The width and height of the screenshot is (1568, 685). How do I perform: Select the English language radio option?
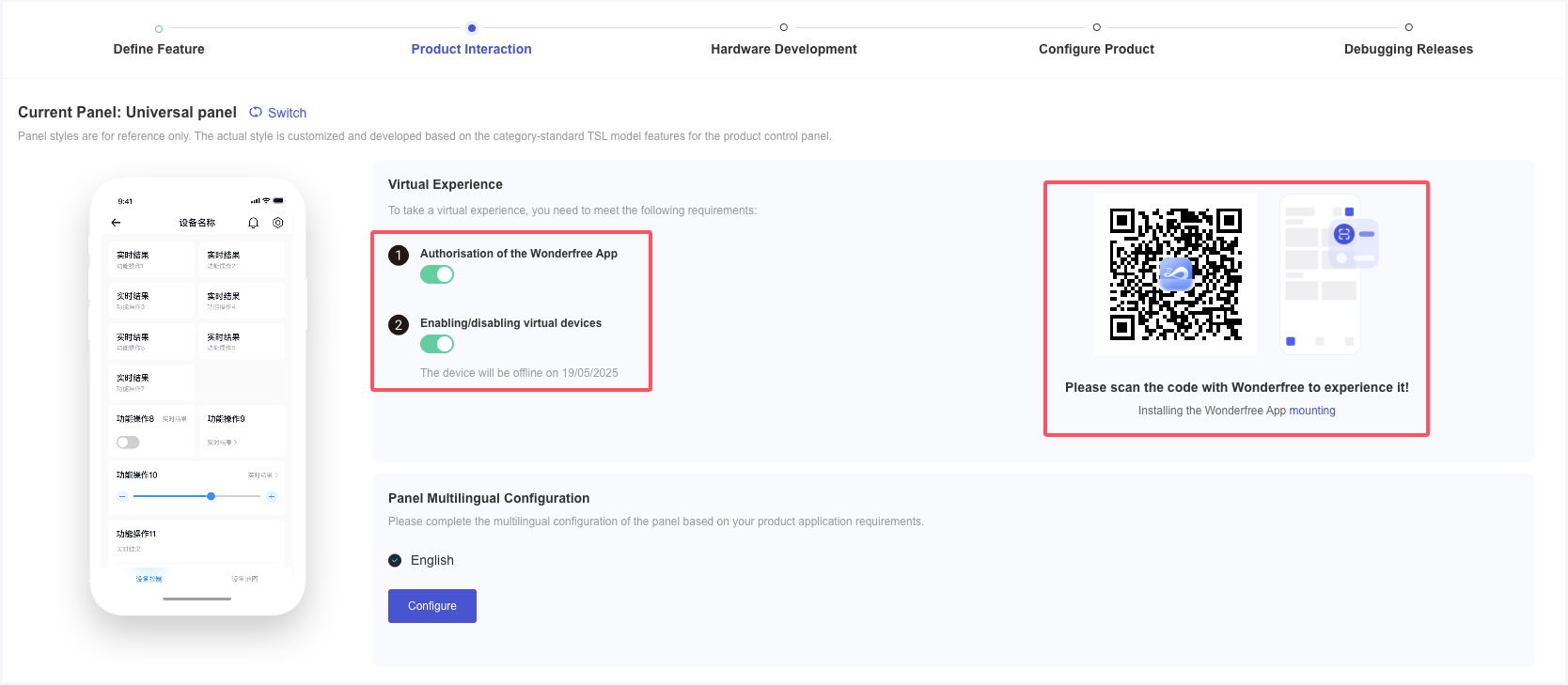[395, 560]
